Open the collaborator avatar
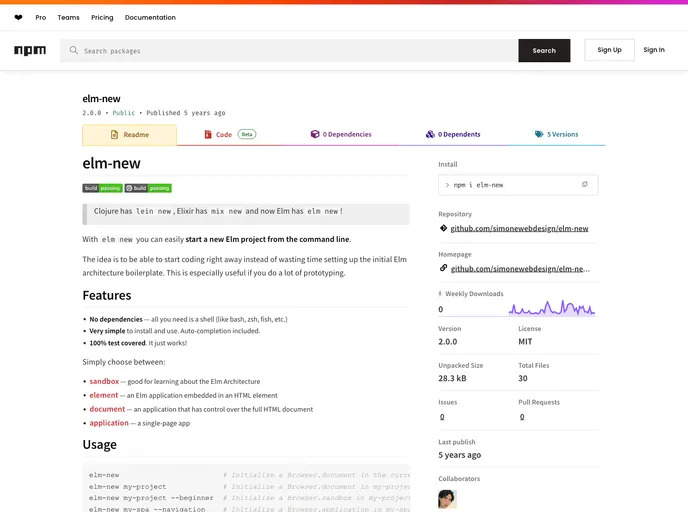688x512 pixels. pos(447,499)
